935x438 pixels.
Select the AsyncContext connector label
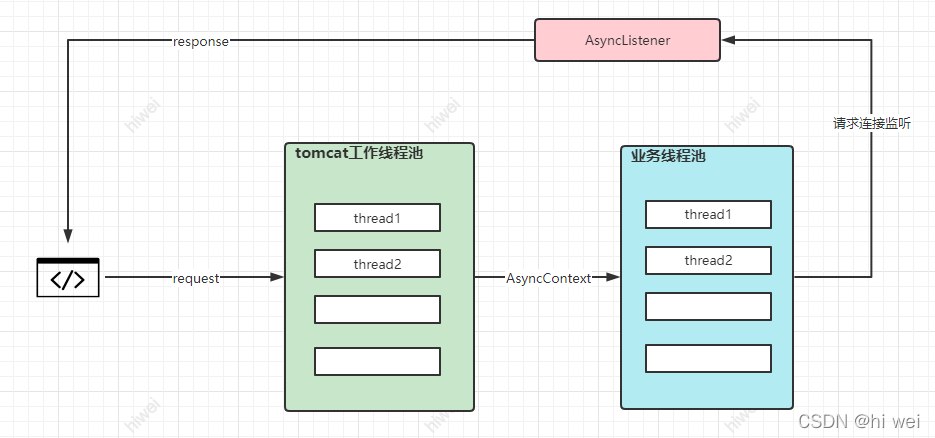click(548, 278)
